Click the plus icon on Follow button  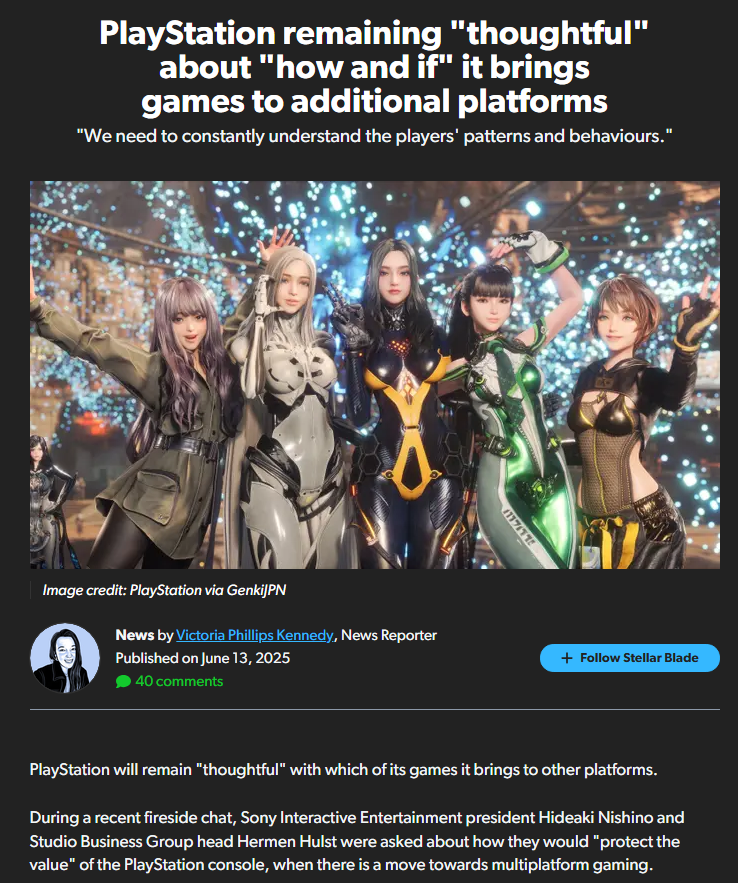(x=567, y=658)
